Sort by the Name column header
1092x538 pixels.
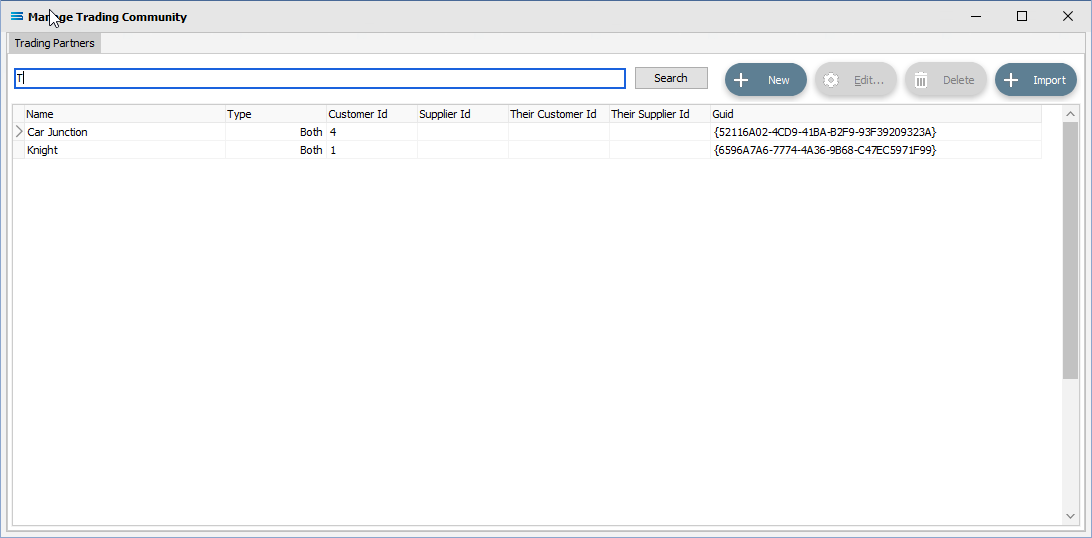[x=125, y=114]
